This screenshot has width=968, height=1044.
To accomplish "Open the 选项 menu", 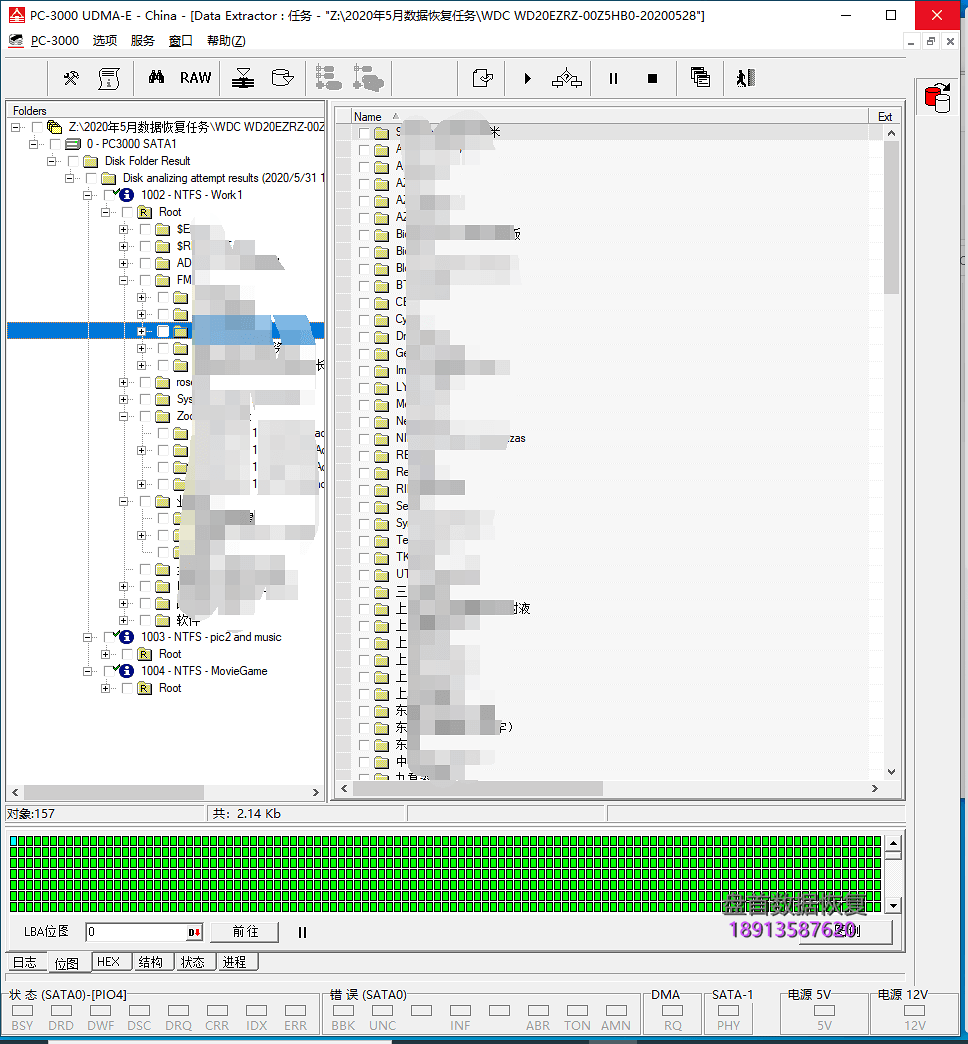I will click(105, 41).
